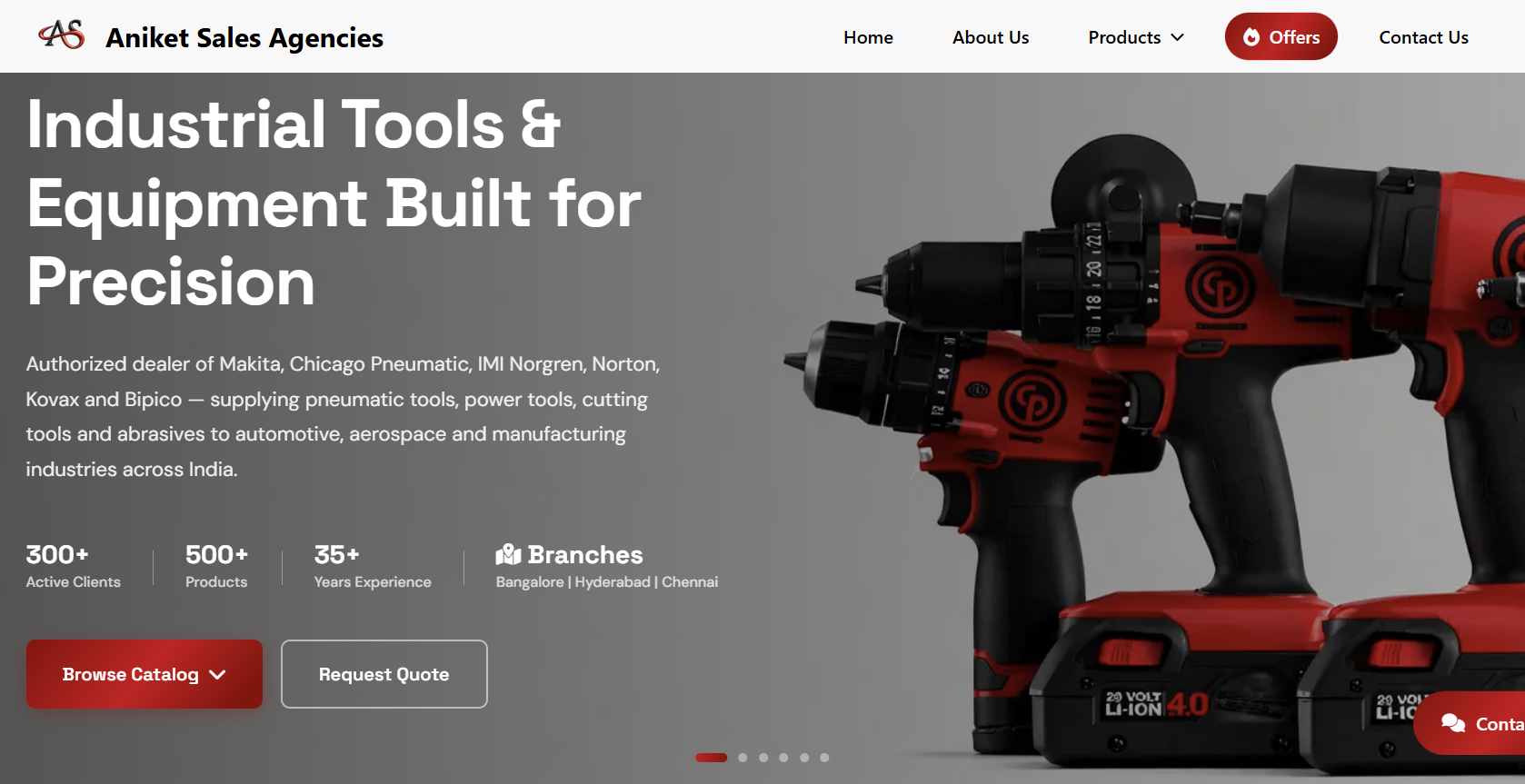Image resolution: width=1525 pixels, height=784 pixels.
Task: Open the About Us page
Action: pyautogui.click(x=991, y=37)
